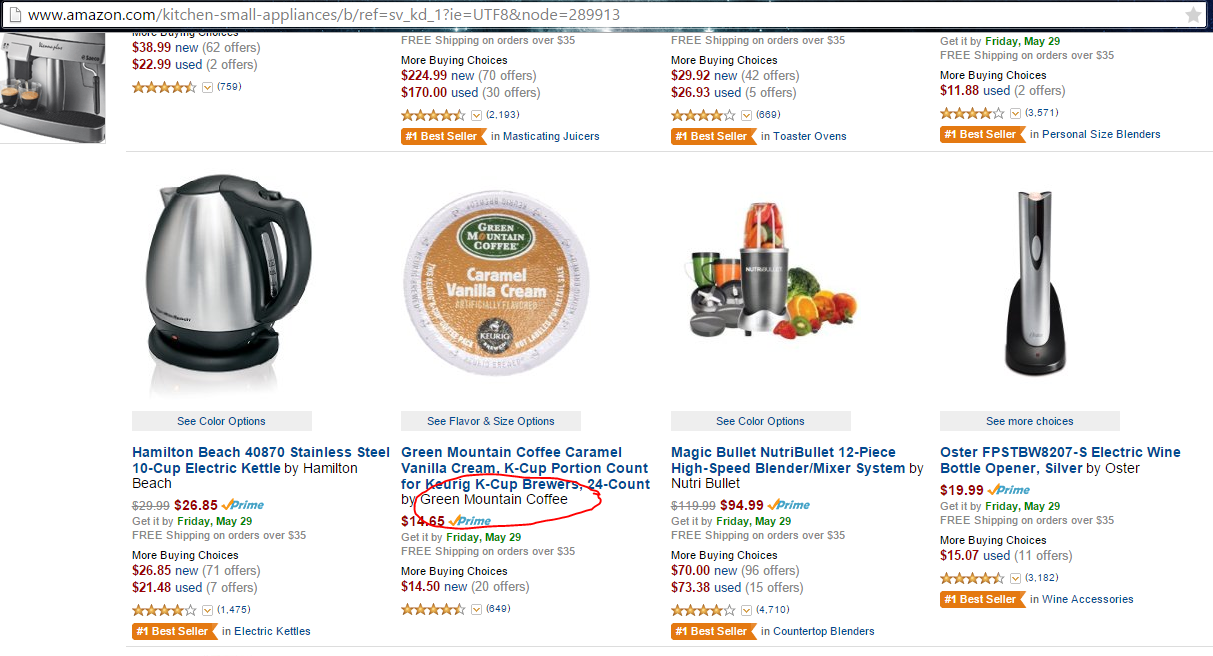Click #1 Best Seller badge for Wine Accessories
This screenshot has height=656, width=1213.
point(979,599)
